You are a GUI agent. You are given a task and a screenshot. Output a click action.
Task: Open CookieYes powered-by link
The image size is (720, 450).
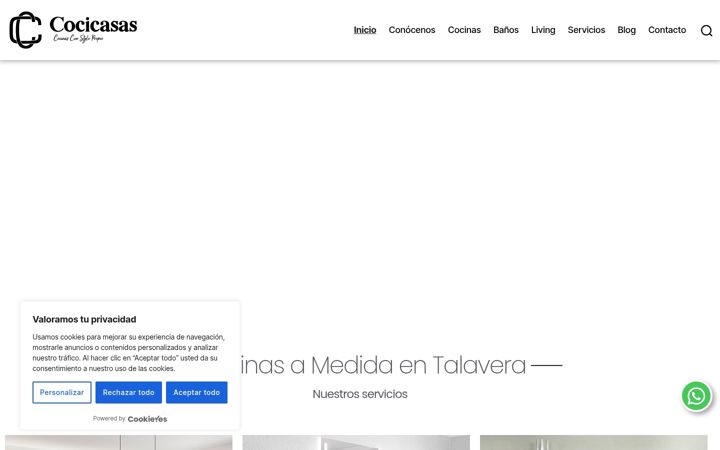pos(147,419)
